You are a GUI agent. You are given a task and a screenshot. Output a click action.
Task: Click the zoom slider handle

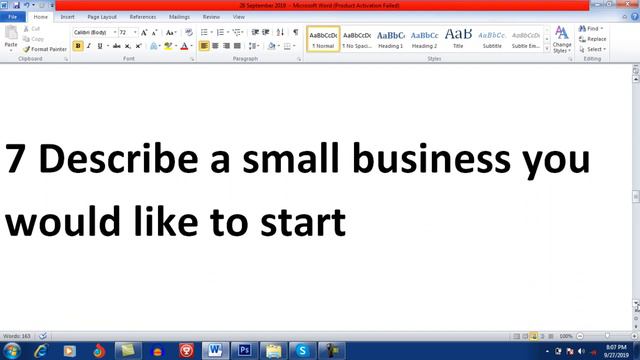[x=607, y=336]
